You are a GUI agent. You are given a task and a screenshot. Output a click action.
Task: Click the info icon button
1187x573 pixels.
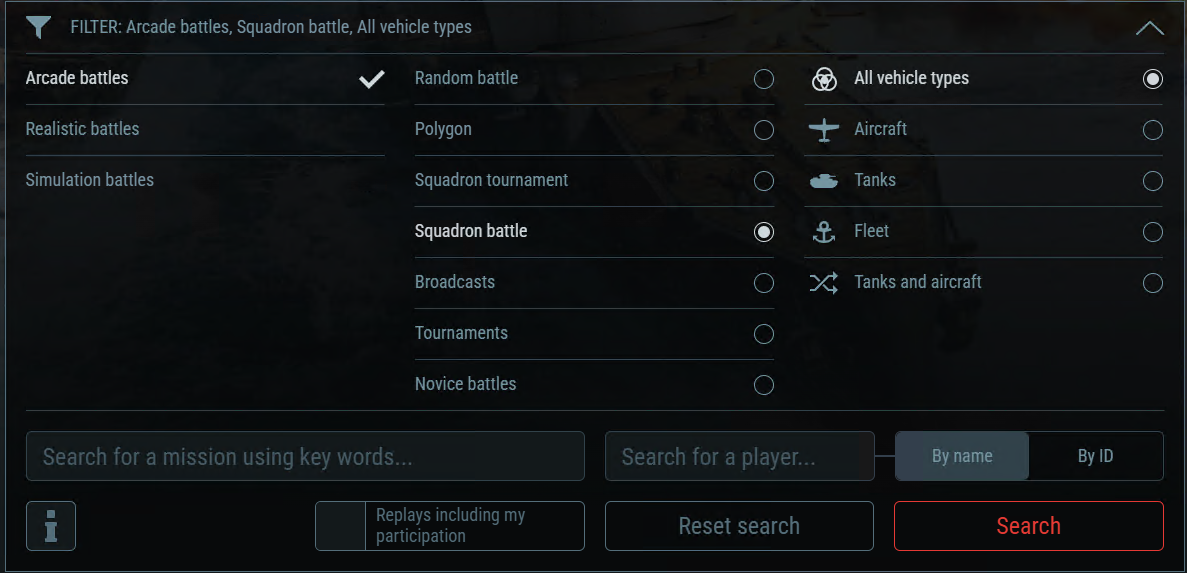51,525
